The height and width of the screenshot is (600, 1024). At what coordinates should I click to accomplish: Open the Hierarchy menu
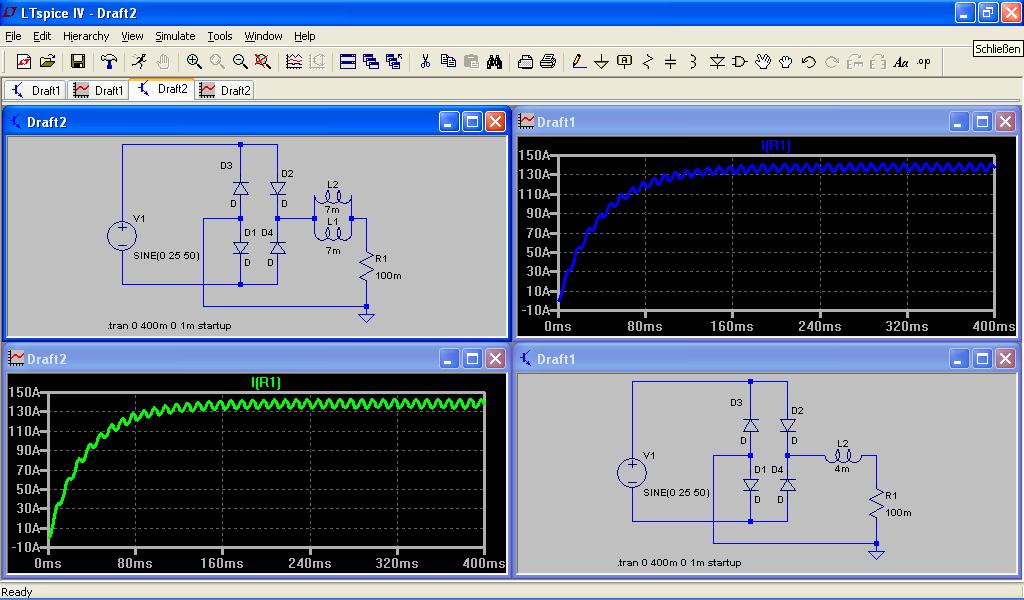[x=86, y=36]
